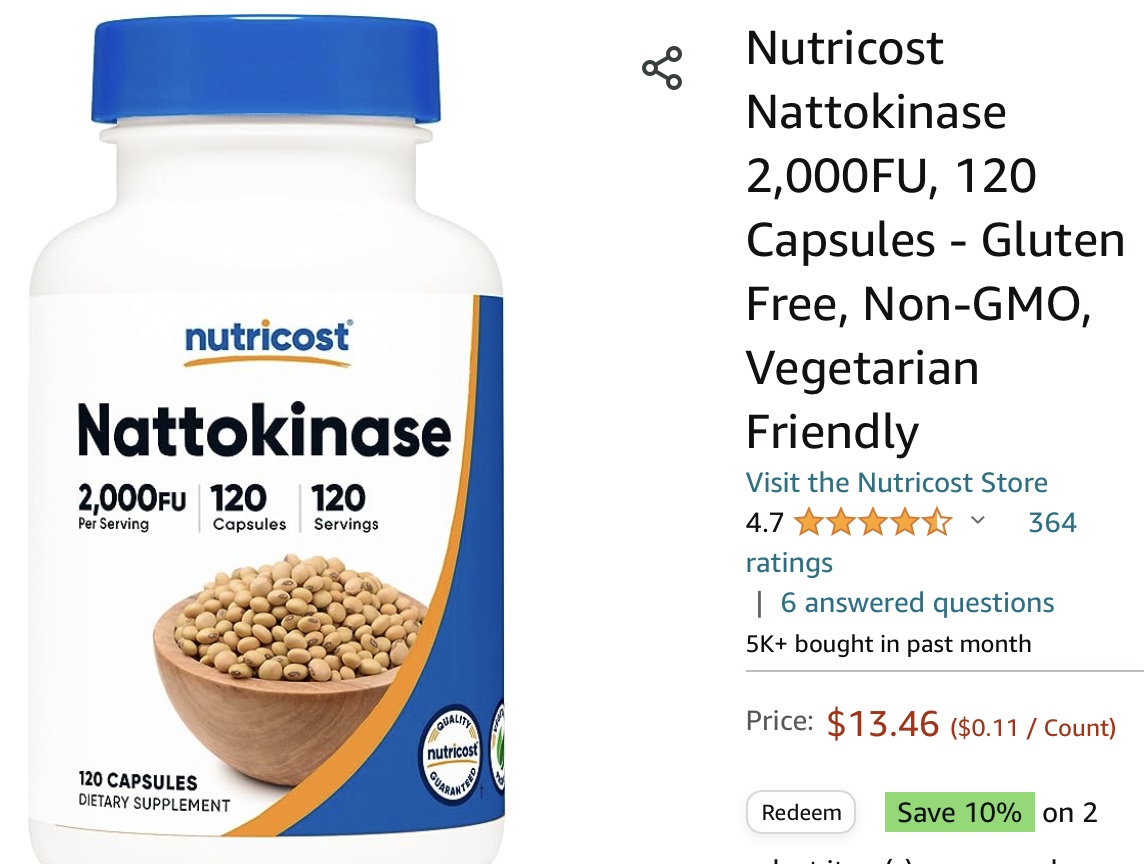The width and height of the screenshot is (1144, 864).
Task: Click the blue bottle cap
Action: pos(266,70)
